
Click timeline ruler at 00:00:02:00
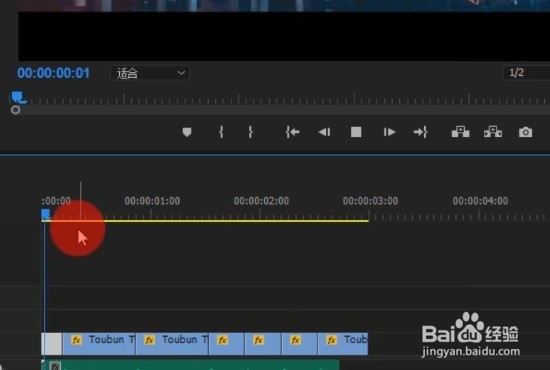coord(261,201)
